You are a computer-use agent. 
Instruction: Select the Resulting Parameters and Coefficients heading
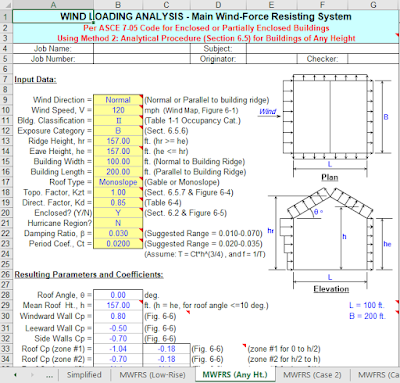89,275
